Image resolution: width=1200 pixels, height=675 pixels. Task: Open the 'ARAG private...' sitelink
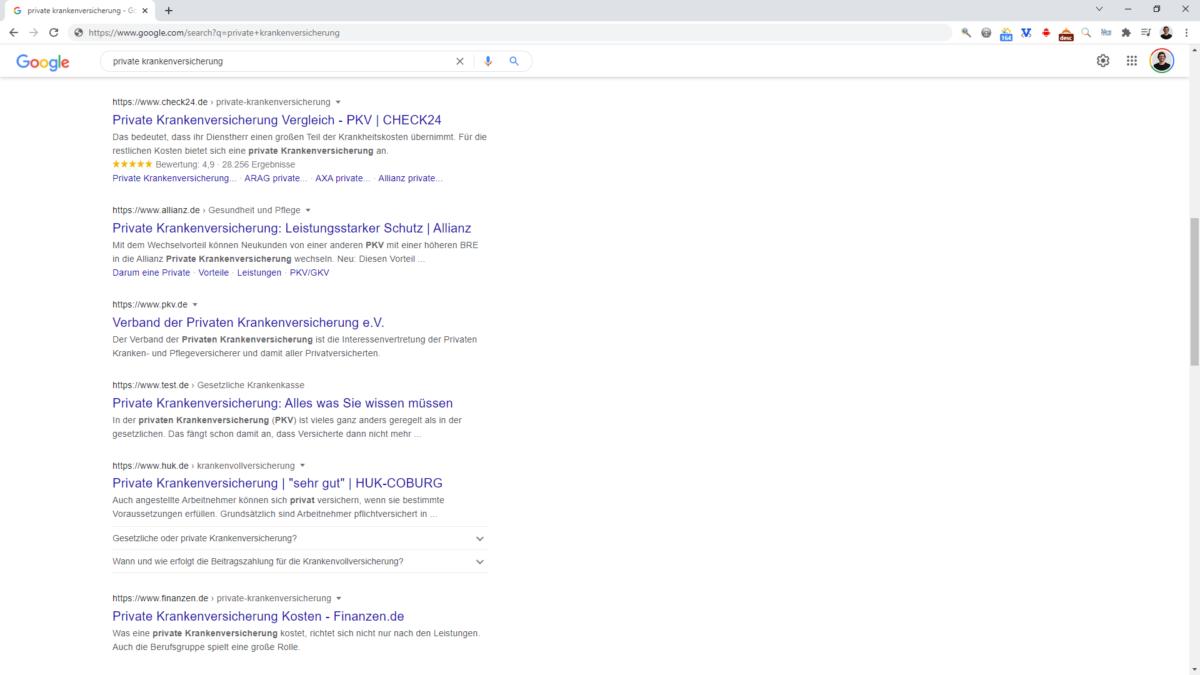[x=276, y=178]
